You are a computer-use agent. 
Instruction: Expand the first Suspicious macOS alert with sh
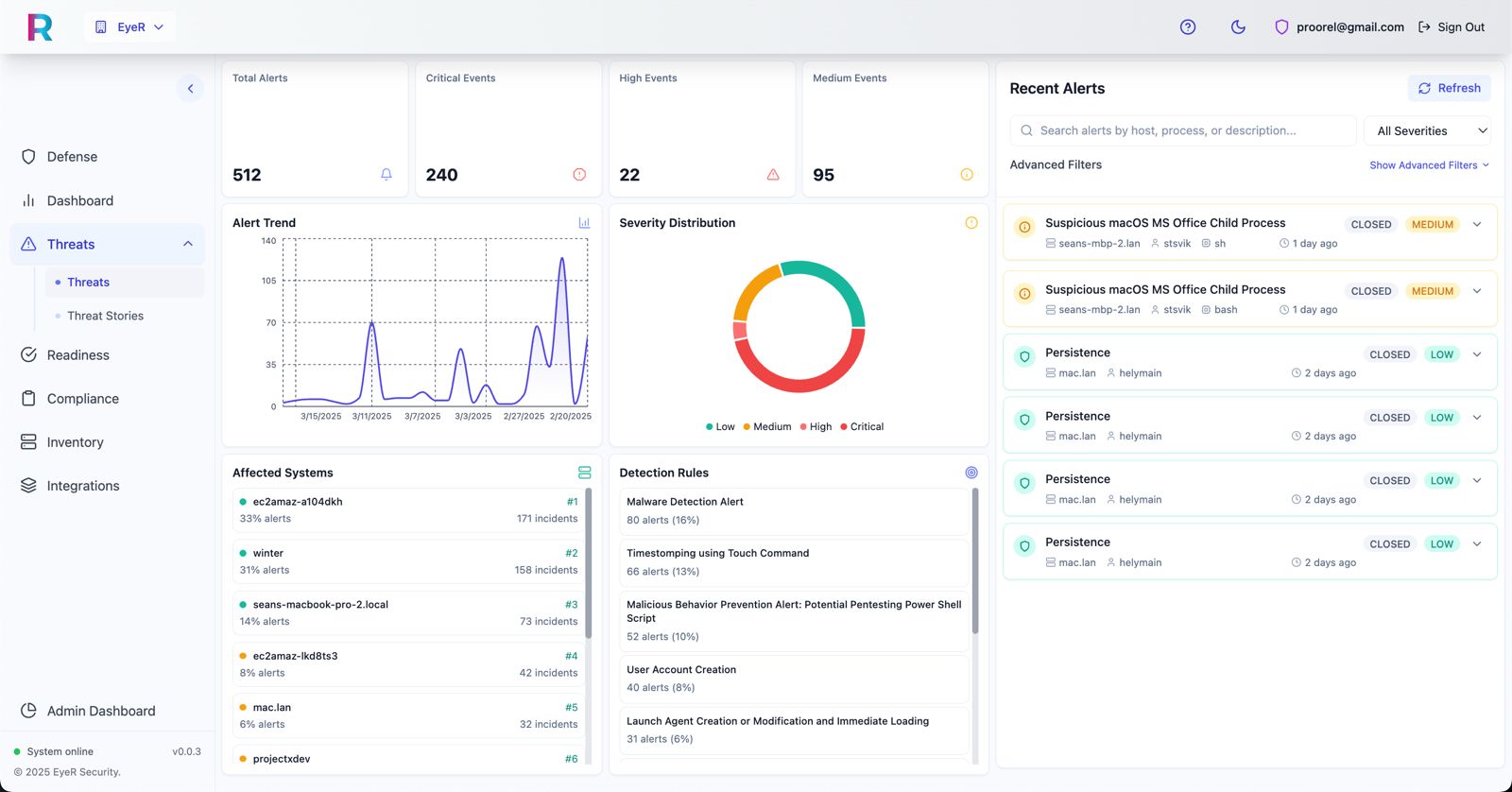[x=1477, y=224]
